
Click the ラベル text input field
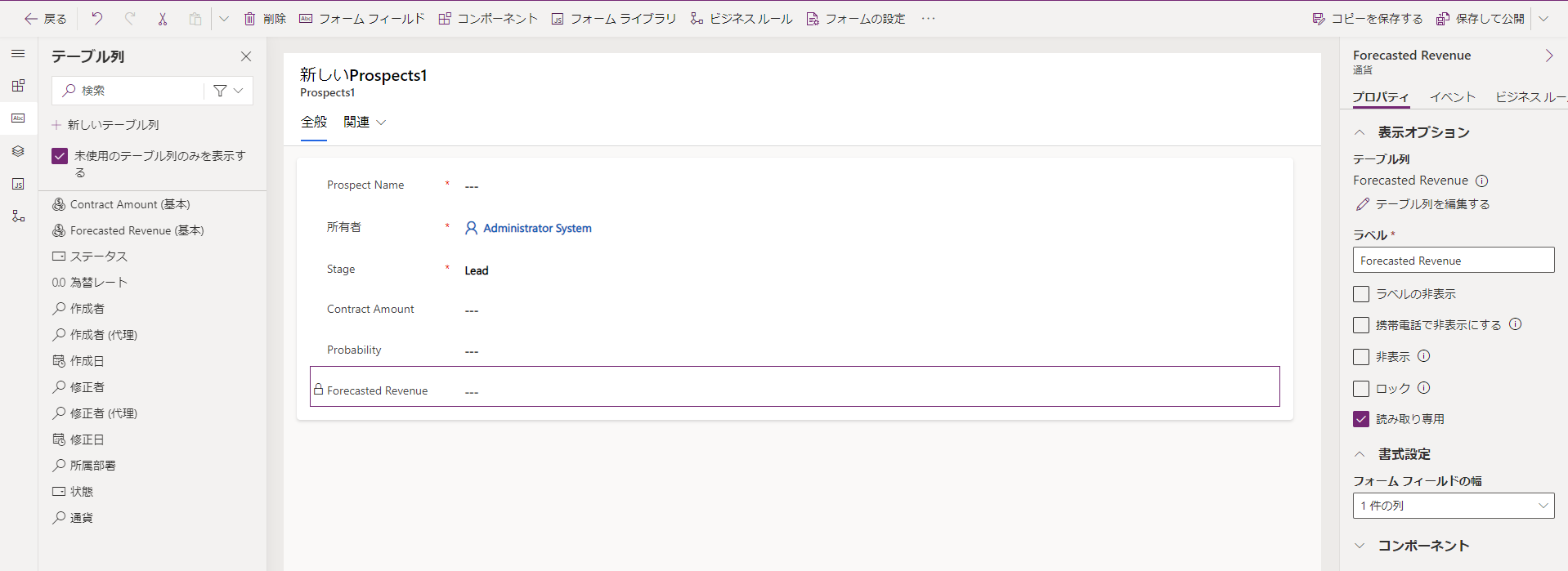[1453, 261]
